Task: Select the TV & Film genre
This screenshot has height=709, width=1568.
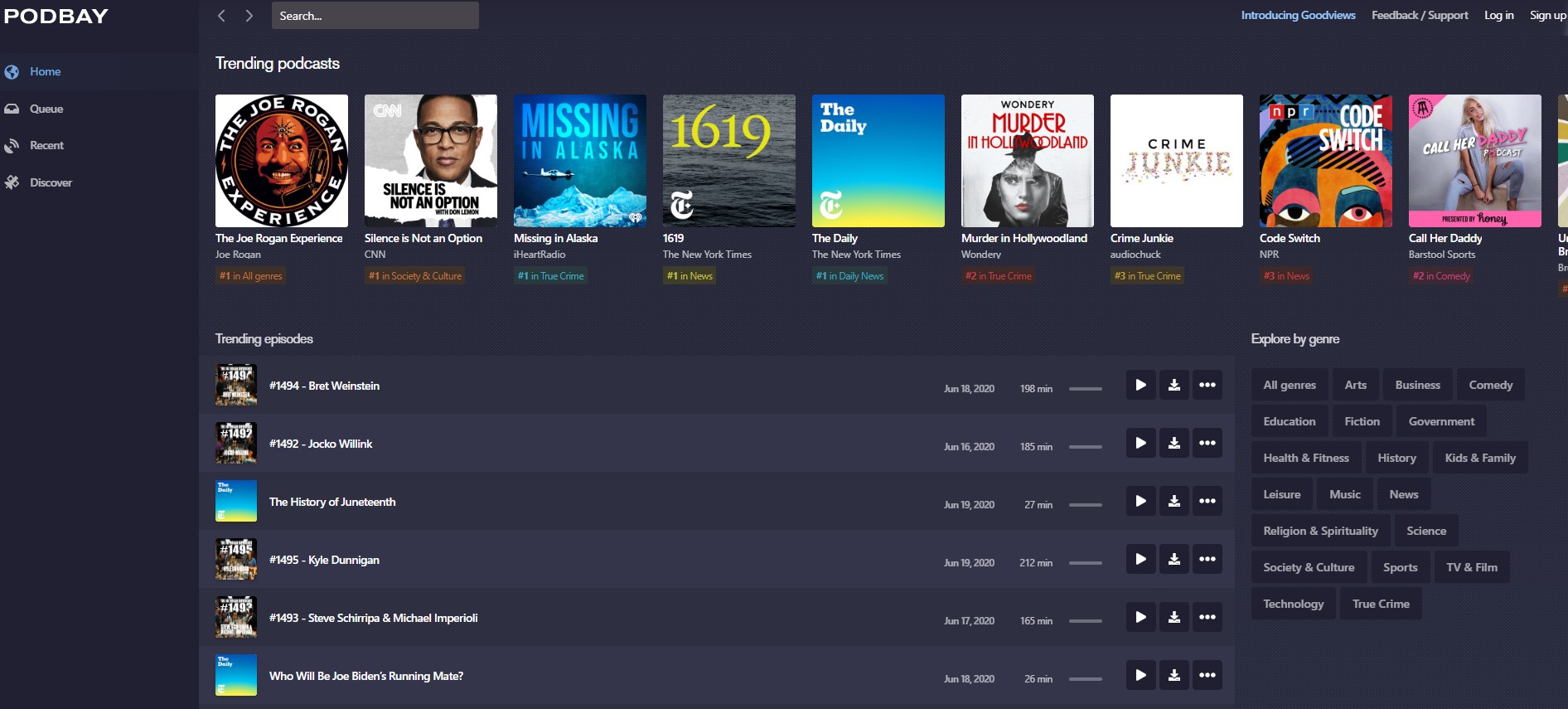Action: point(1472,567)
